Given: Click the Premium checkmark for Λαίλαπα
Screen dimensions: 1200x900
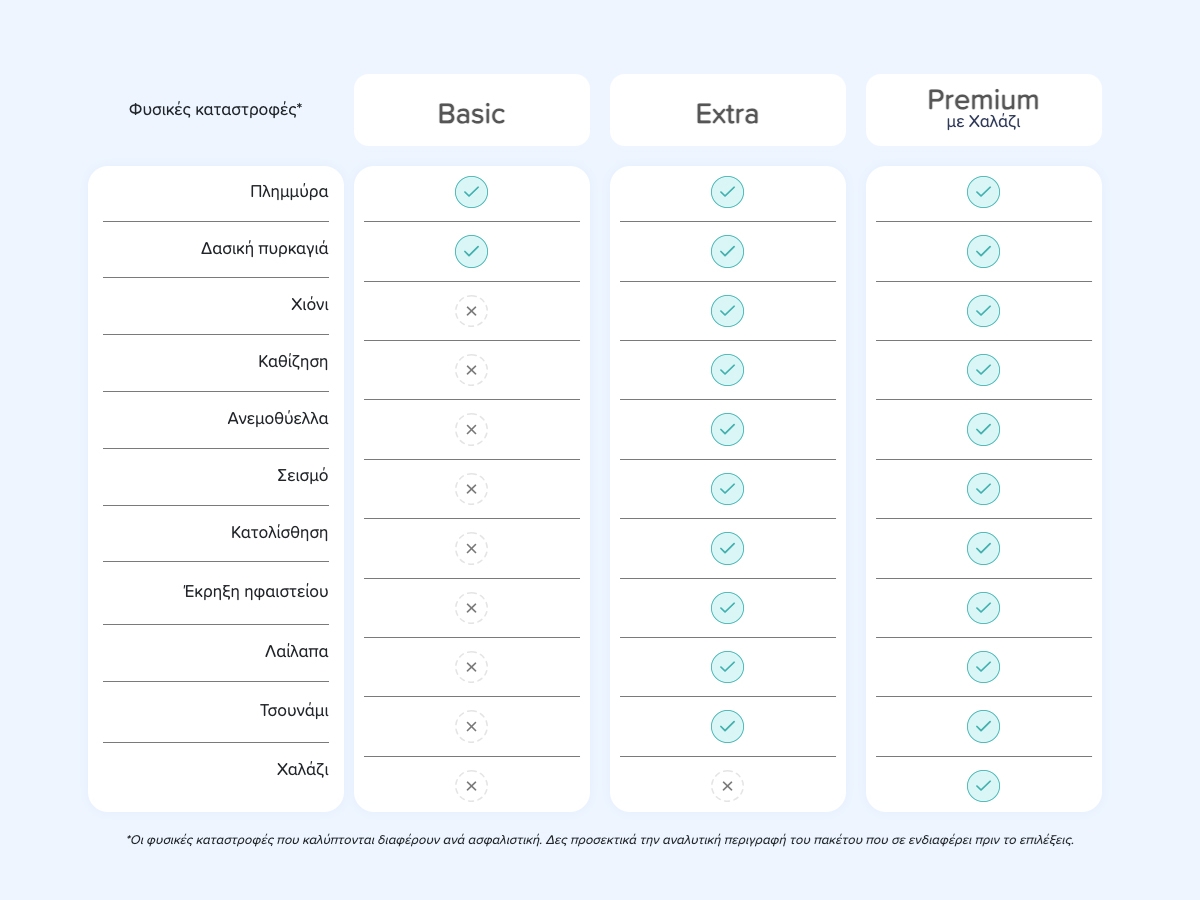Looking at the screenshot, I should (x=983, y=667).
